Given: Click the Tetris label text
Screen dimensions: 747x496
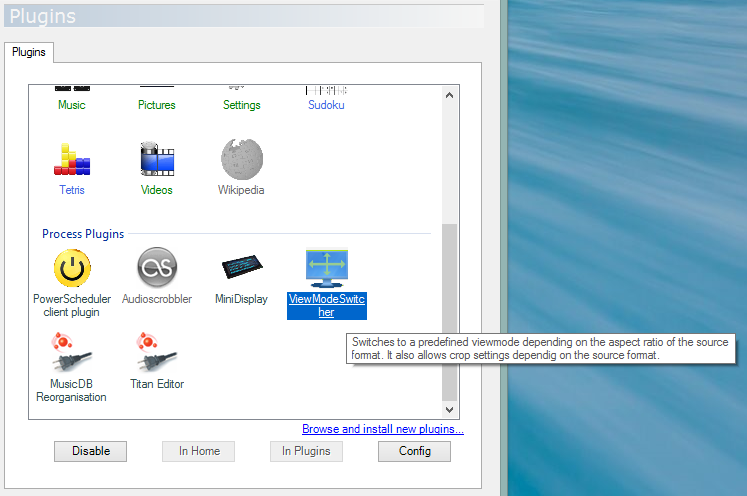Looking at the screenshot, I should point(72,190).
